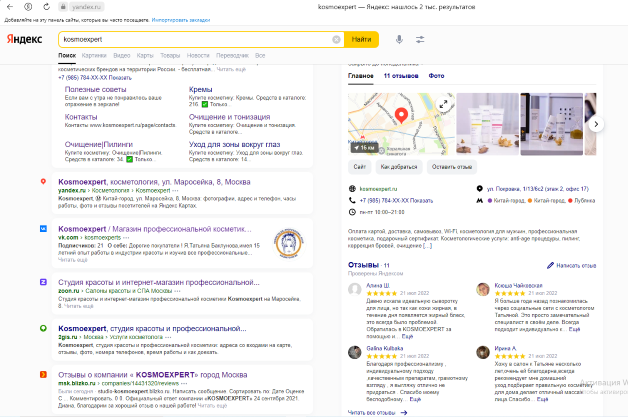Open the Полезные советы sitelink

[95, 89]
